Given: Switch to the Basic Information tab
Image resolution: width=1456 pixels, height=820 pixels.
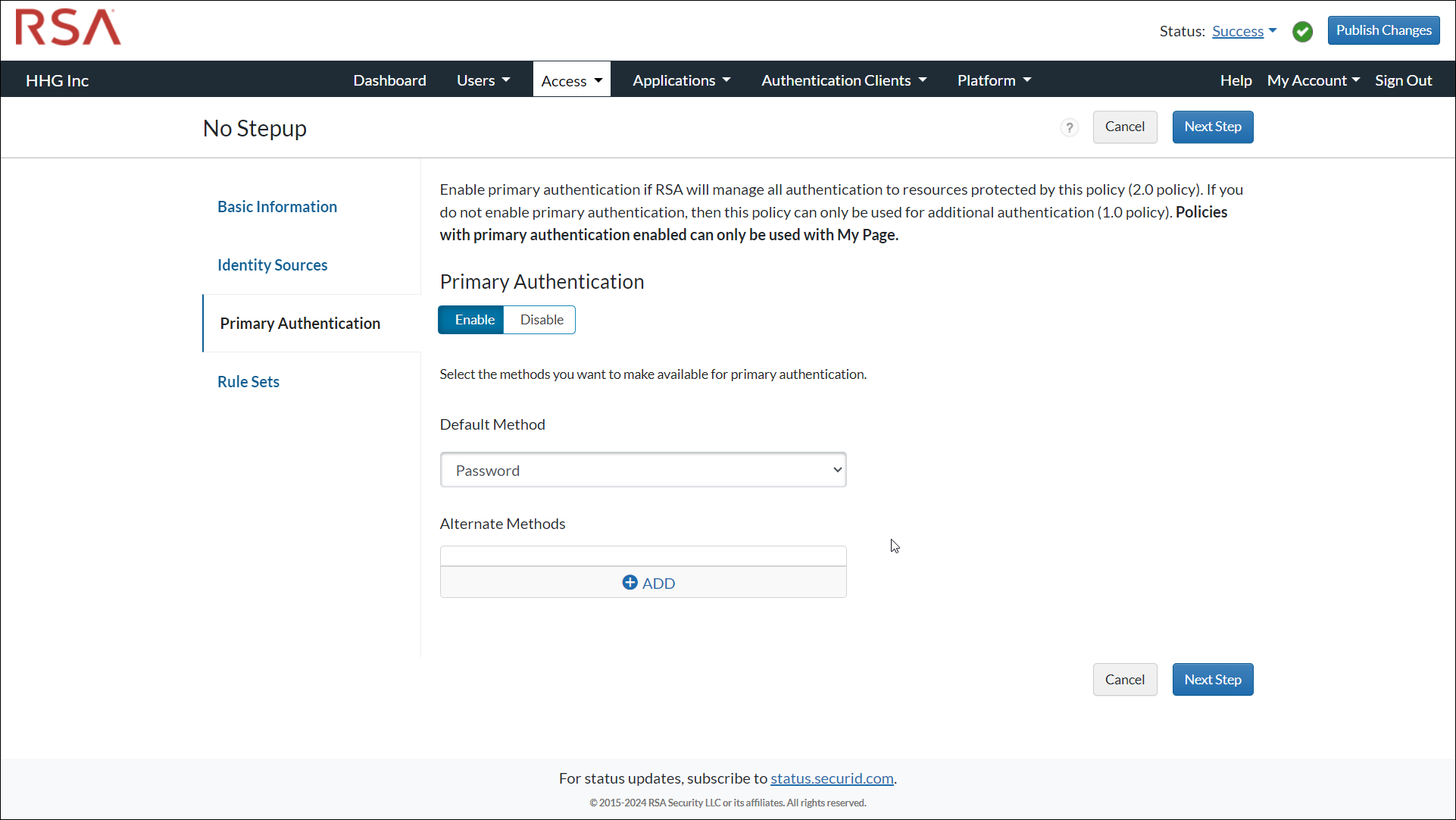Looking at the screenshot, I should (277, 206).
